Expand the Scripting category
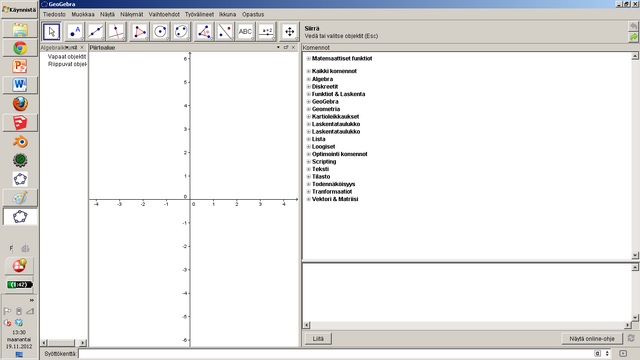The image size is (640, 360). (309, 162)
